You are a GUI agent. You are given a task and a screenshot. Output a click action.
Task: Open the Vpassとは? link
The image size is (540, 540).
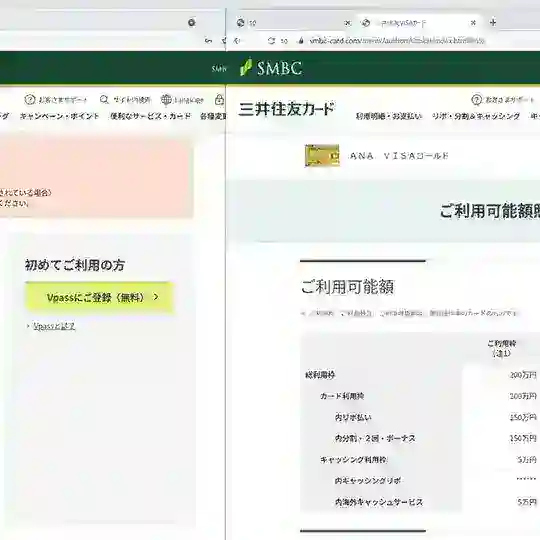54,326
